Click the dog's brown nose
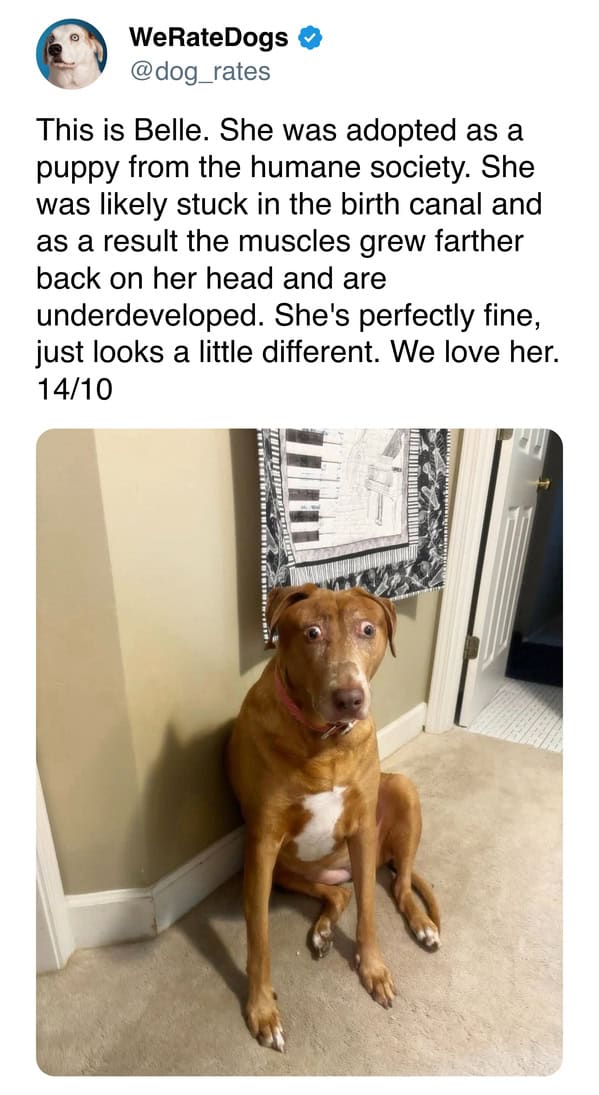Viewport: 599px width, 1095px height. point(348,698)
